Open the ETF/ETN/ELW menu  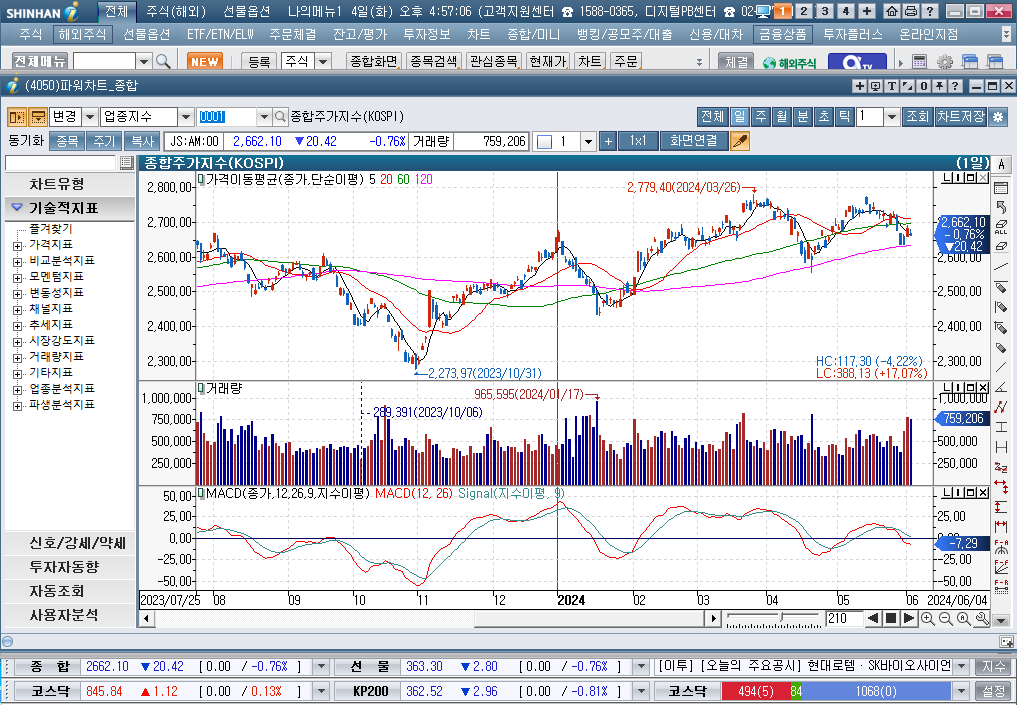coord(221,34)
